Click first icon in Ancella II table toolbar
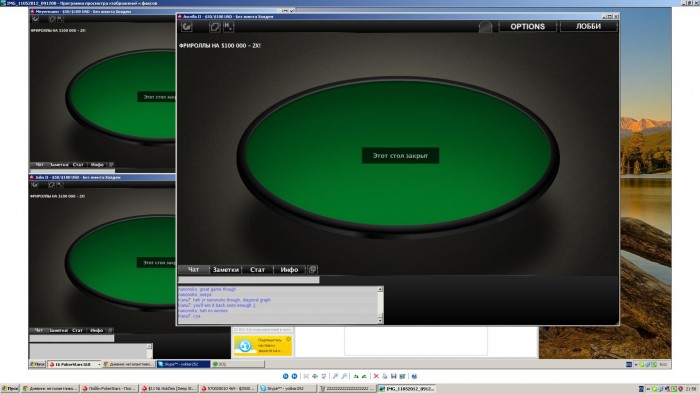700x394 pixels. (x=187, y=27)
